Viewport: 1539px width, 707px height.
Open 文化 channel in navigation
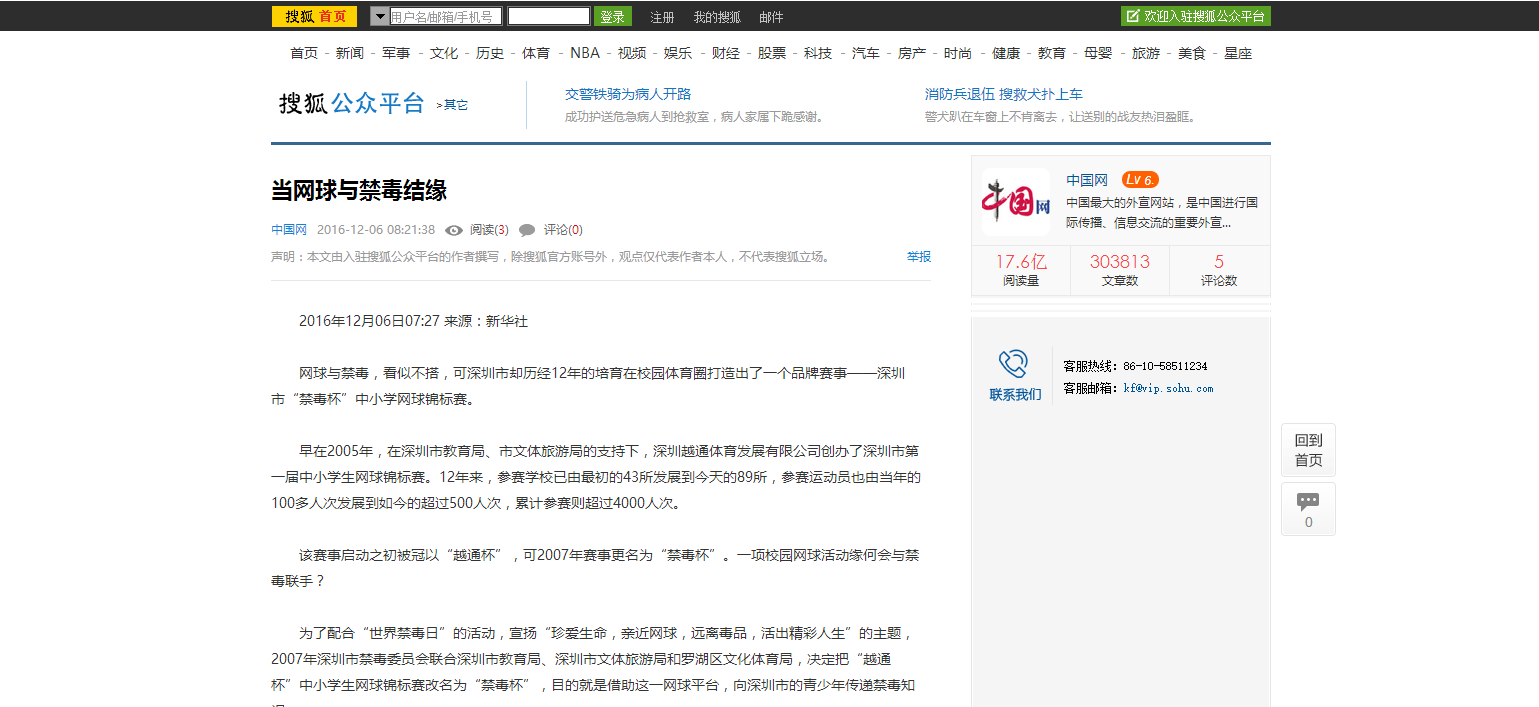click(x=444, y=53)
